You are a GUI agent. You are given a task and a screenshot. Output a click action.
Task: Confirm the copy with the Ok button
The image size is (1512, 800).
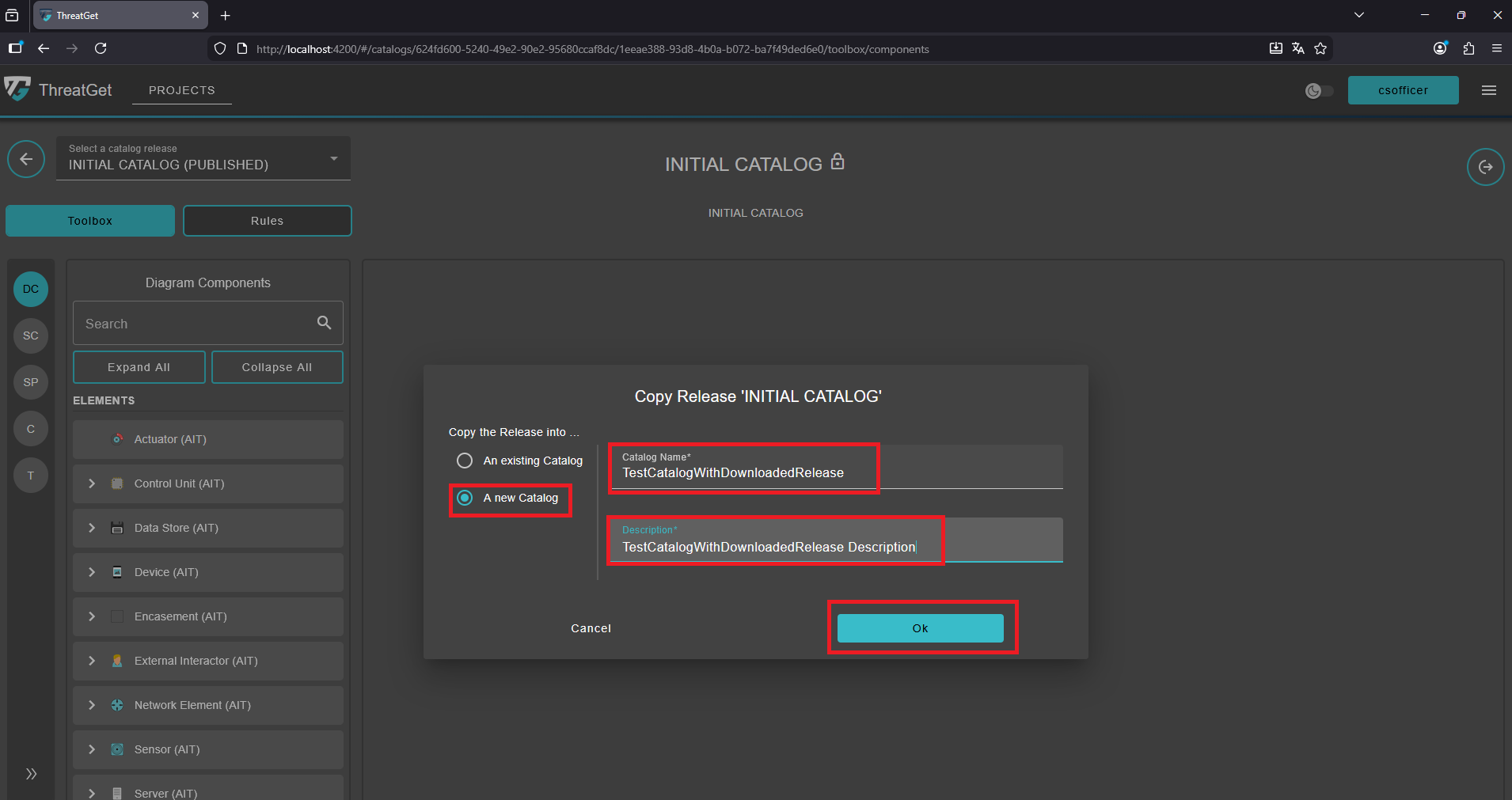click(x=920, y=628)
